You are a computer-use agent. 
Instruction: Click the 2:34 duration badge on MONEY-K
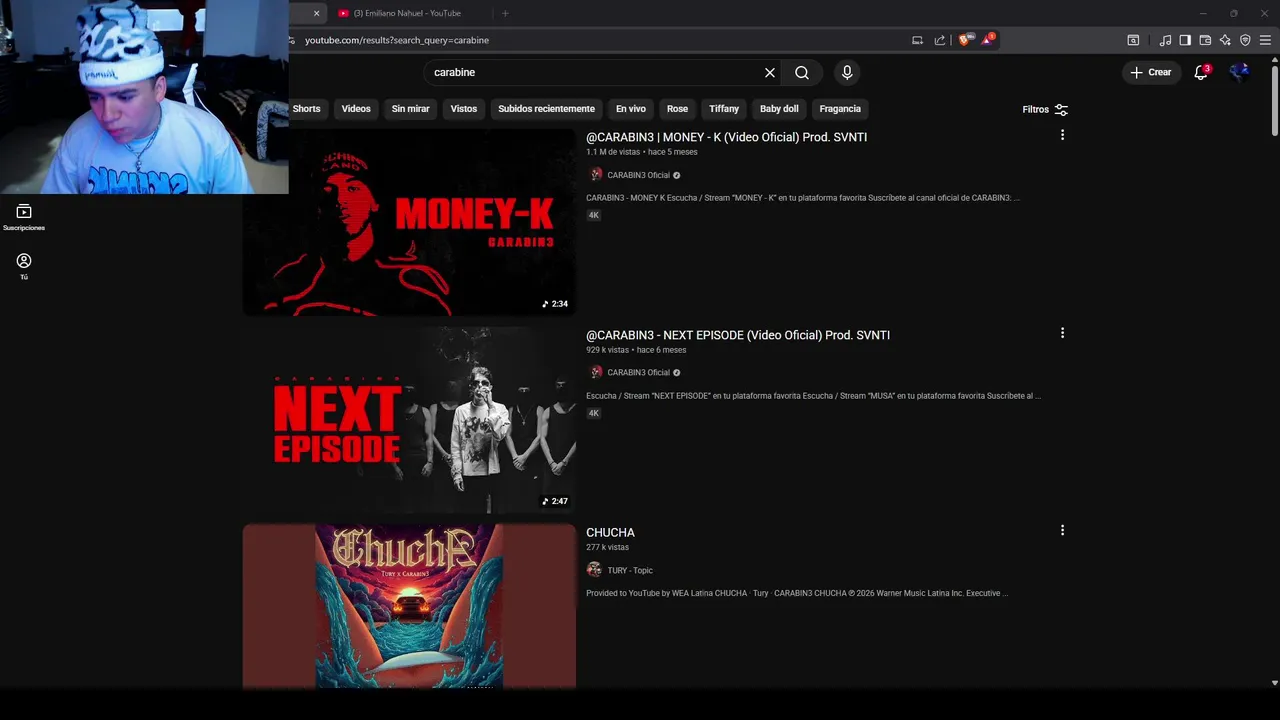[555, 304]
